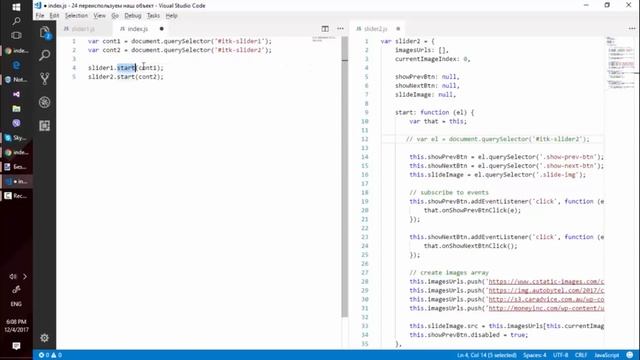Open the Debug view in activity bar
This screenshot has width=640, height=360.
44,102
